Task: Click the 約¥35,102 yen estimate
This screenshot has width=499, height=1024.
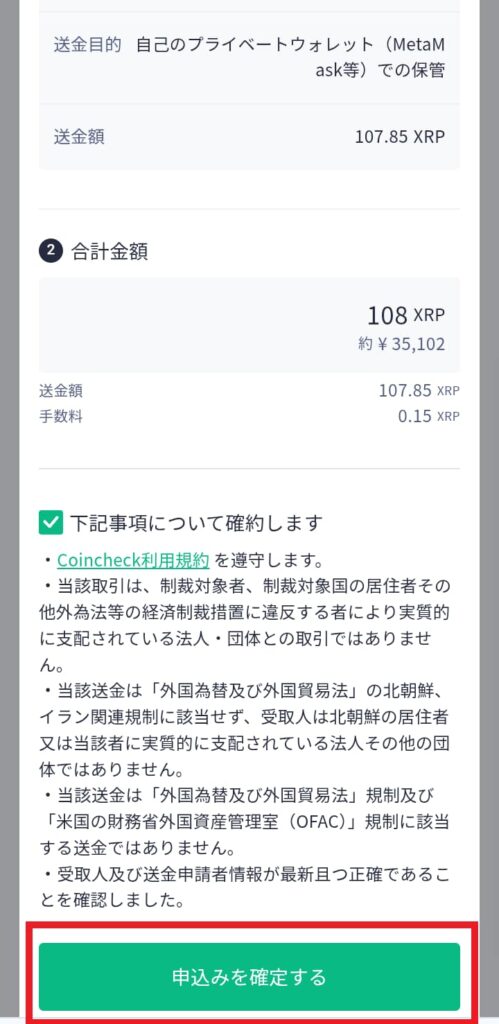Action: pyautogui.click(x=402, y=344)
